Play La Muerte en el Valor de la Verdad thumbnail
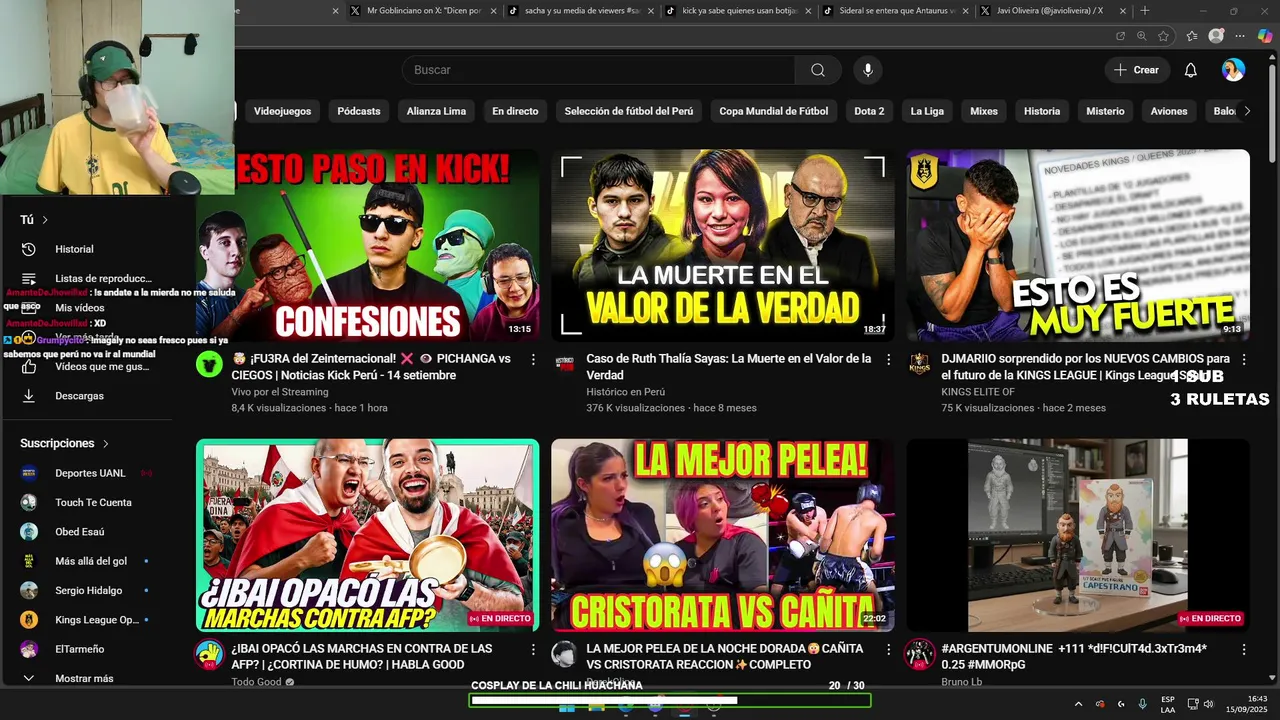 tap(722, 245)
